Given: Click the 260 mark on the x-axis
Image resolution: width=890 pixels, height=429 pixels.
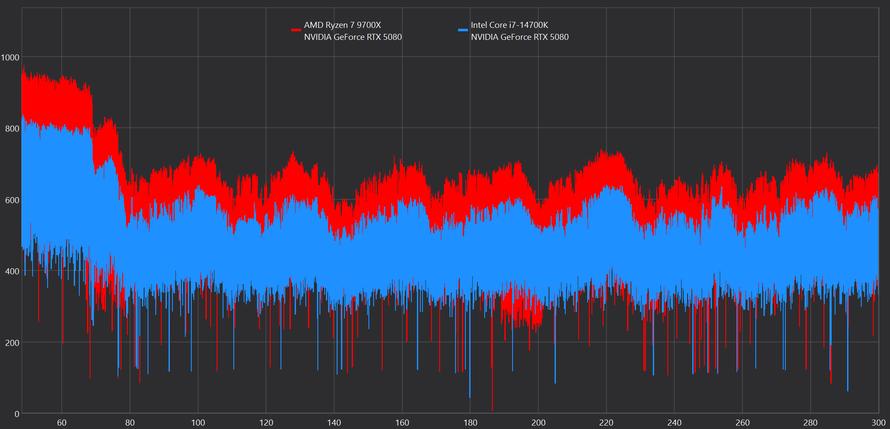Looking at the screenshot, I should (742, 422).
